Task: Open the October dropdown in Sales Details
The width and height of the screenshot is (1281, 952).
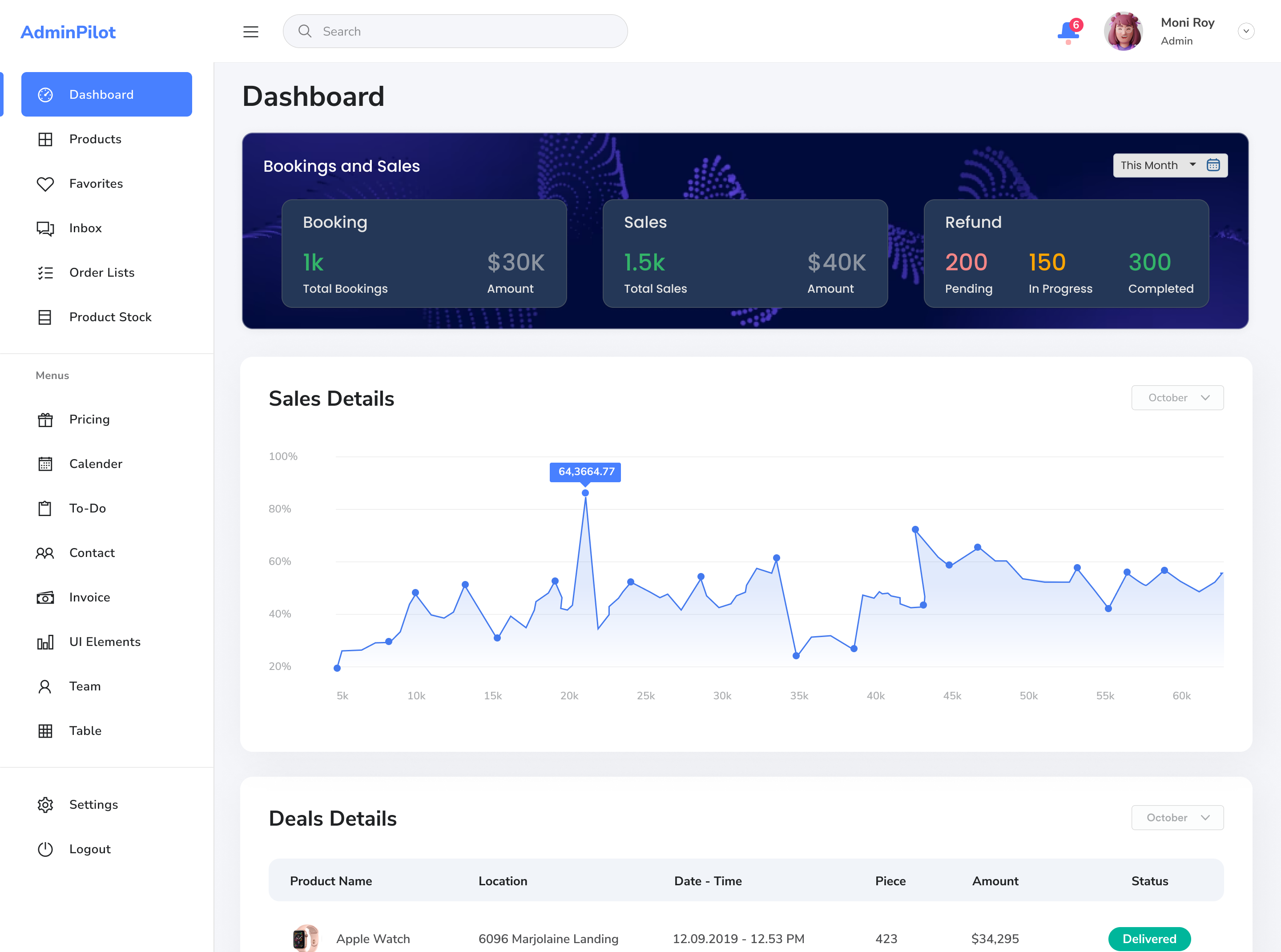Action: click(1177, 398)
